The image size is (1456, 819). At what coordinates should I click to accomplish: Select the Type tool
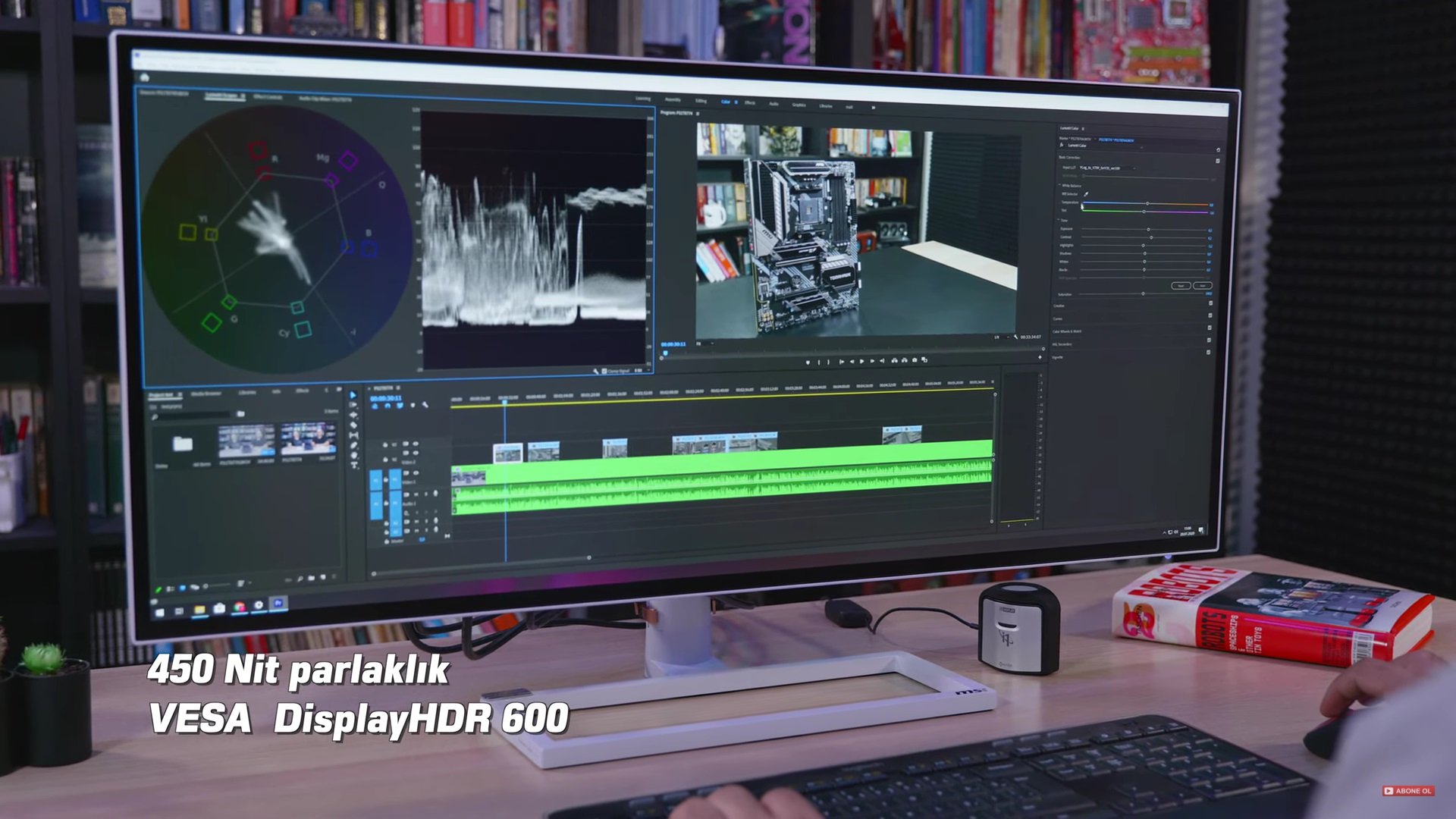[x=354, y=465]
